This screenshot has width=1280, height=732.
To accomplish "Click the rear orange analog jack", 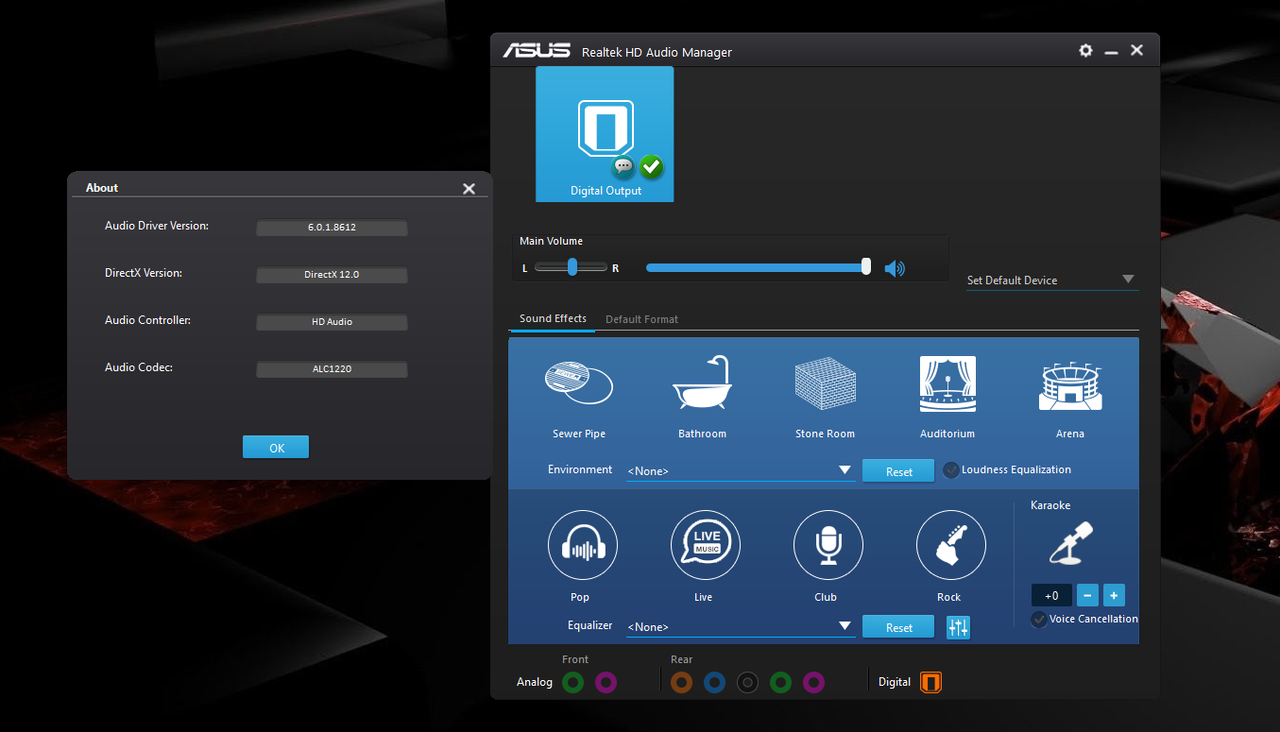I will [x=682, y=683].
